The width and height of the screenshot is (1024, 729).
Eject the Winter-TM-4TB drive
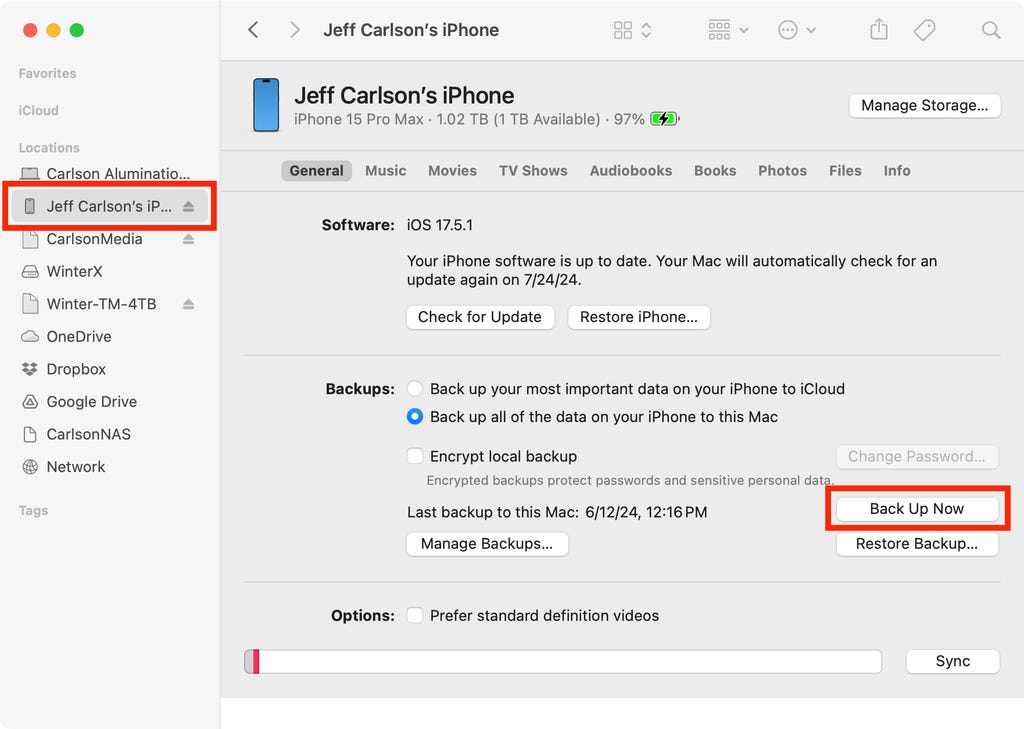coord(189,304)
